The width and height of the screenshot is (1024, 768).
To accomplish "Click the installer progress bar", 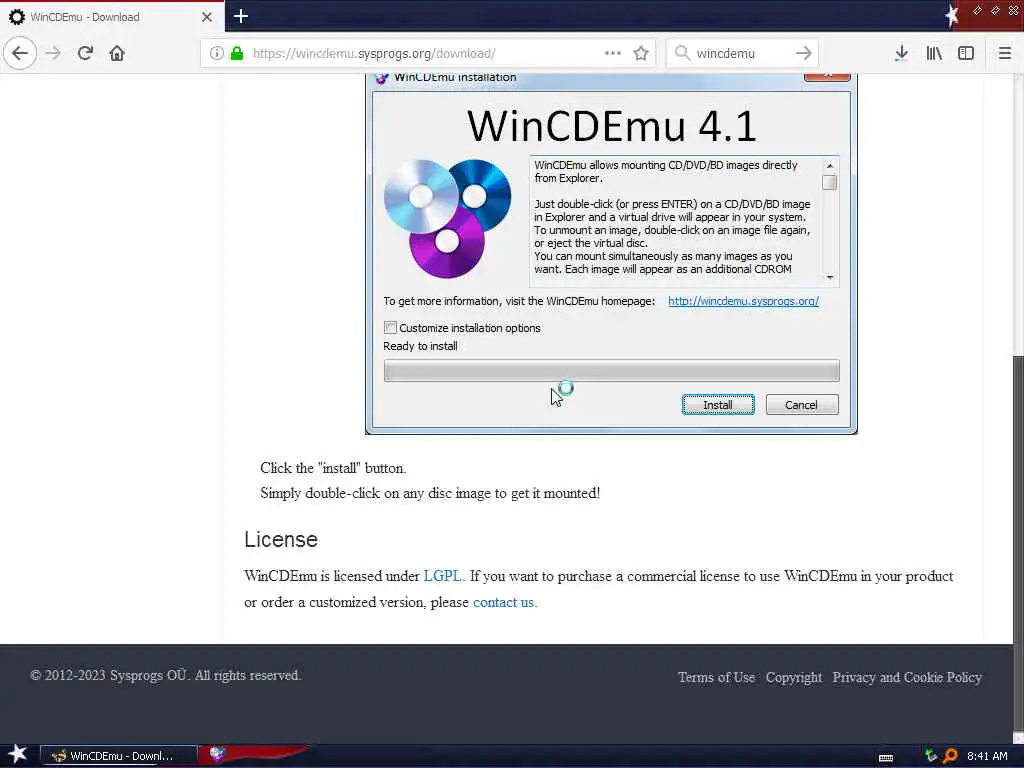I will pyautogui.click(x=611, y=370).
